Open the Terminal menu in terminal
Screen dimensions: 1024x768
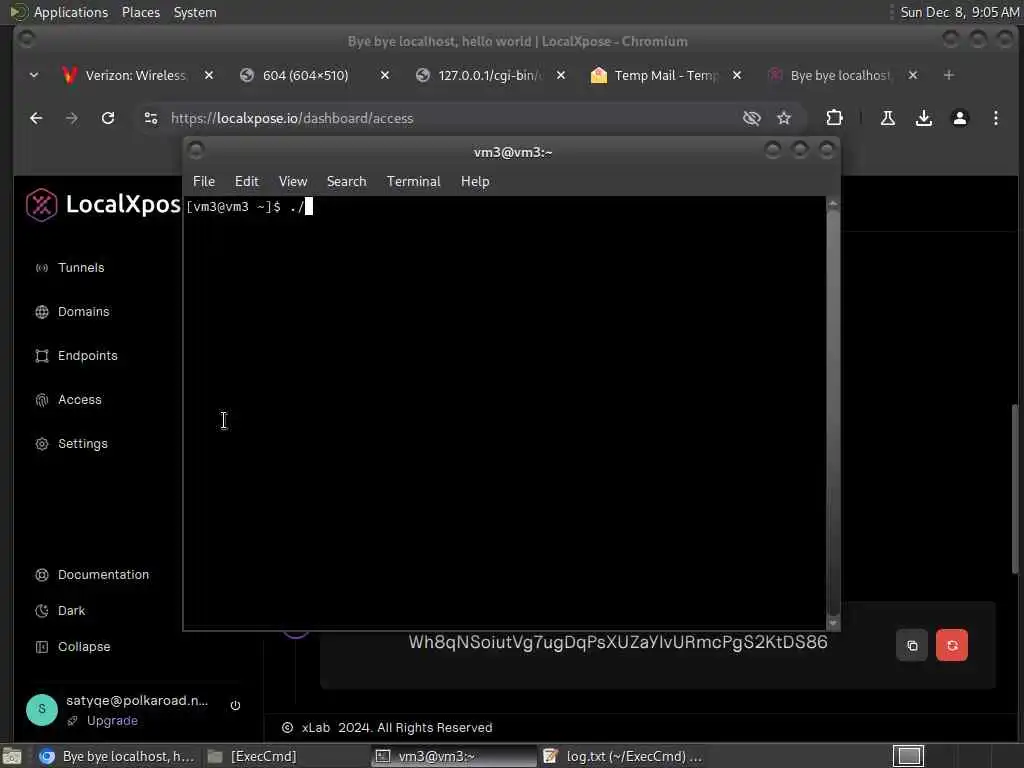(413, 182)
